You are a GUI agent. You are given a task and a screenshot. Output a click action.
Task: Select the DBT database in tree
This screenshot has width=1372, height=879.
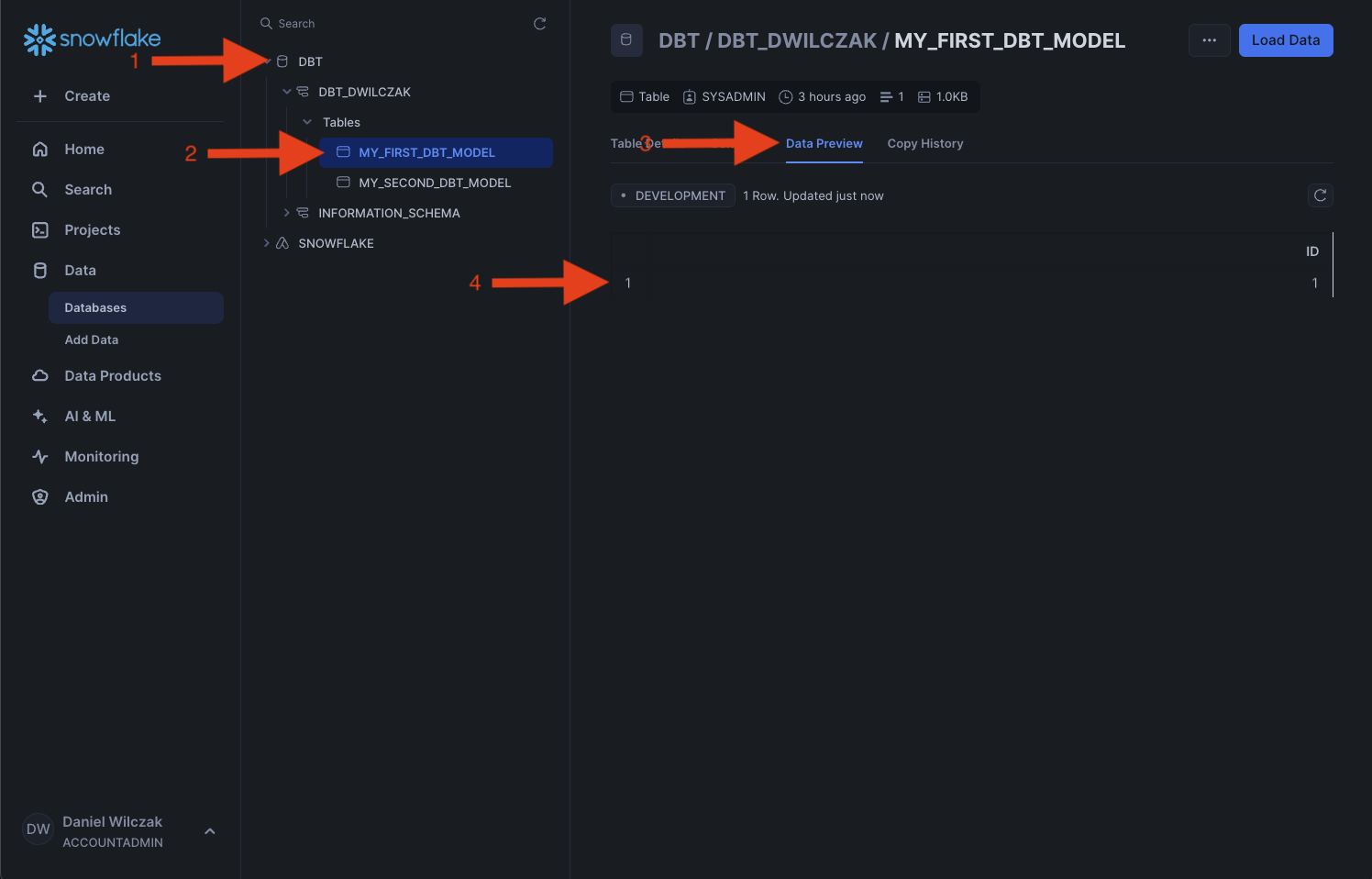pos(310,61)
